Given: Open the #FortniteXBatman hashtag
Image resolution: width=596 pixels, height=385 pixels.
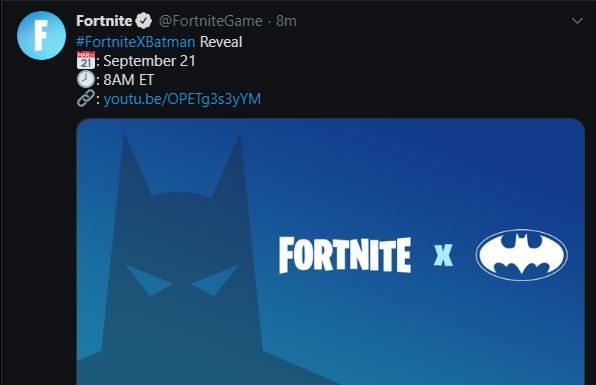Looking at the screenshot, I should pos(136,42).
